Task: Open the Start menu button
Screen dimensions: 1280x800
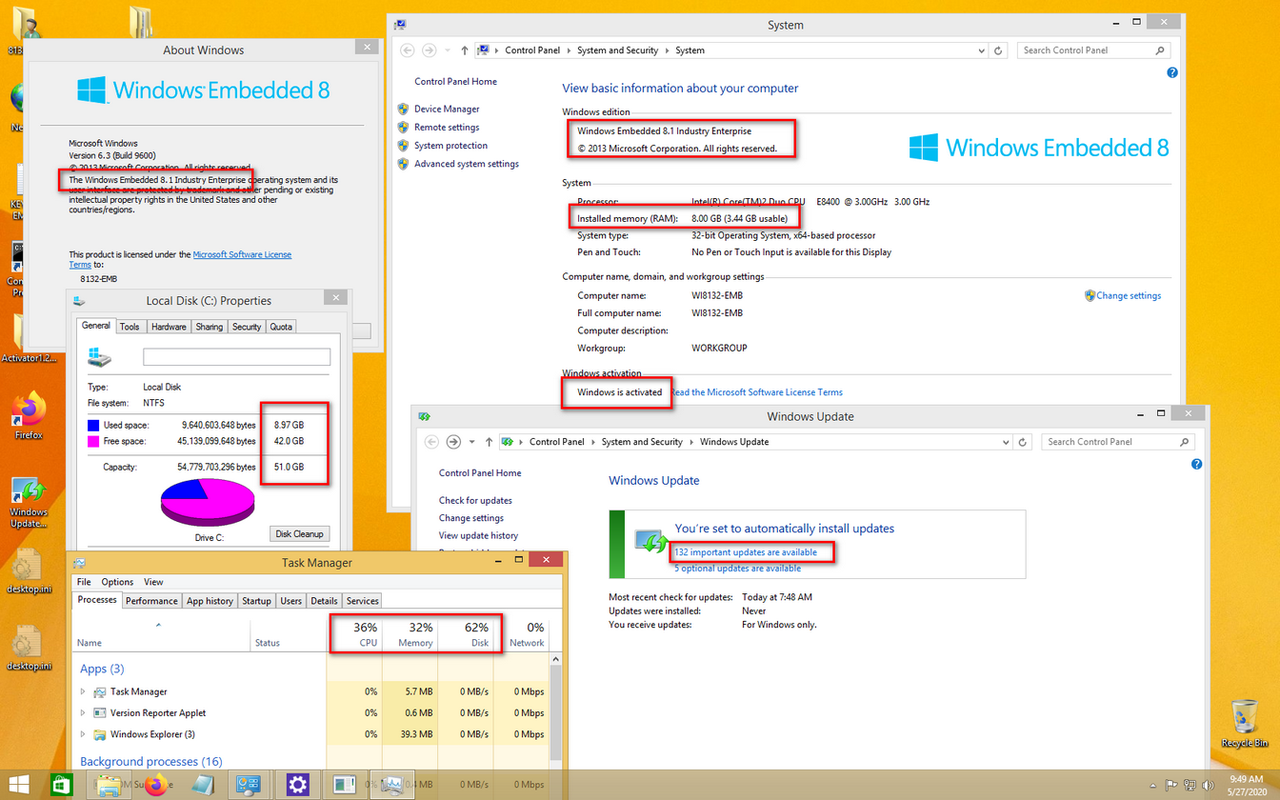Action: click(19, 785)
